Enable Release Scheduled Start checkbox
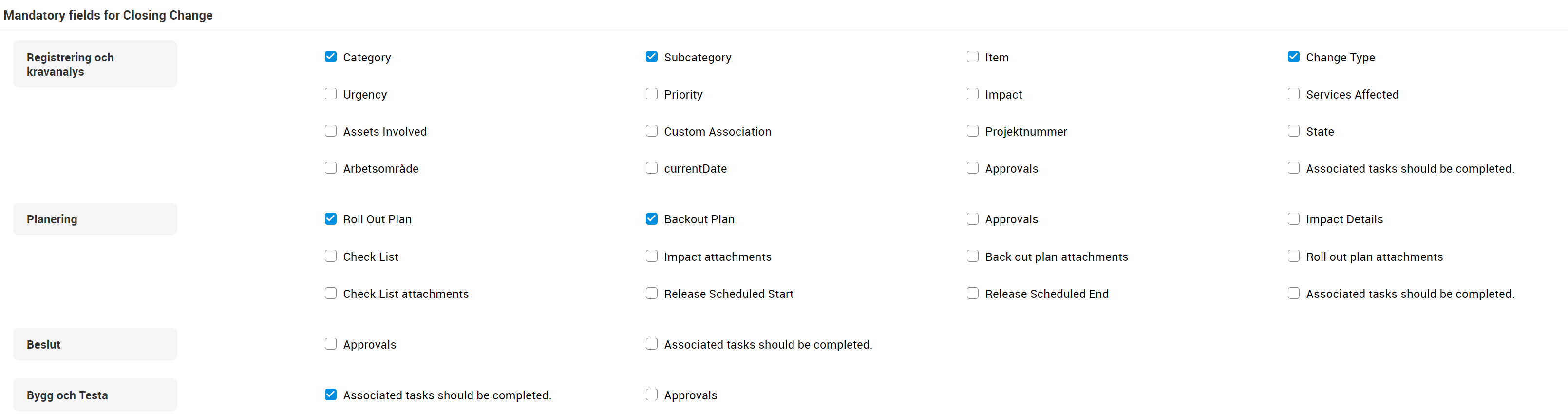The height and width of the screenshot is (415, 1568). [x=651, y=294]
